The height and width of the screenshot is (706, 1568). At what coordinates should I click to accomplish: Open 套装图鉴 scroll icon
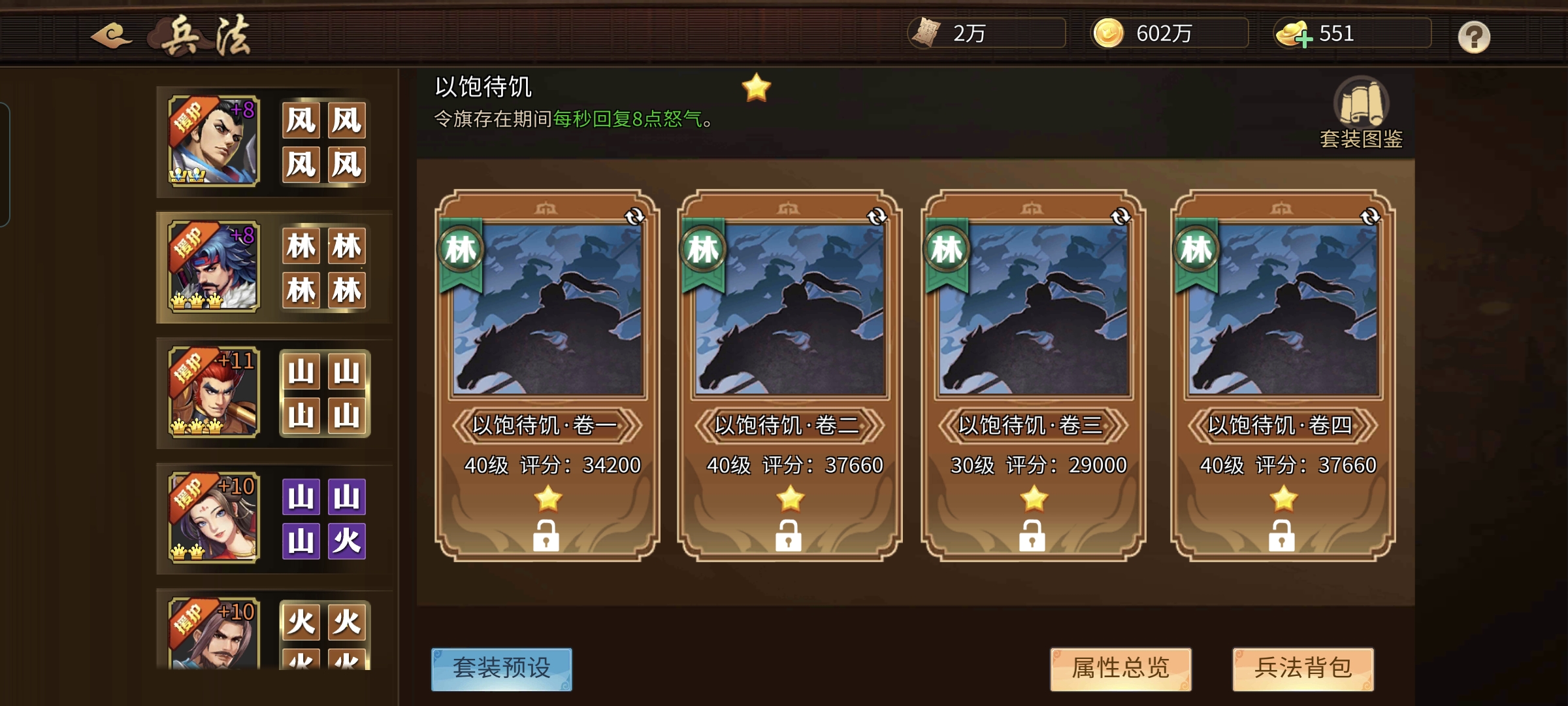(x=1361, y=102)
